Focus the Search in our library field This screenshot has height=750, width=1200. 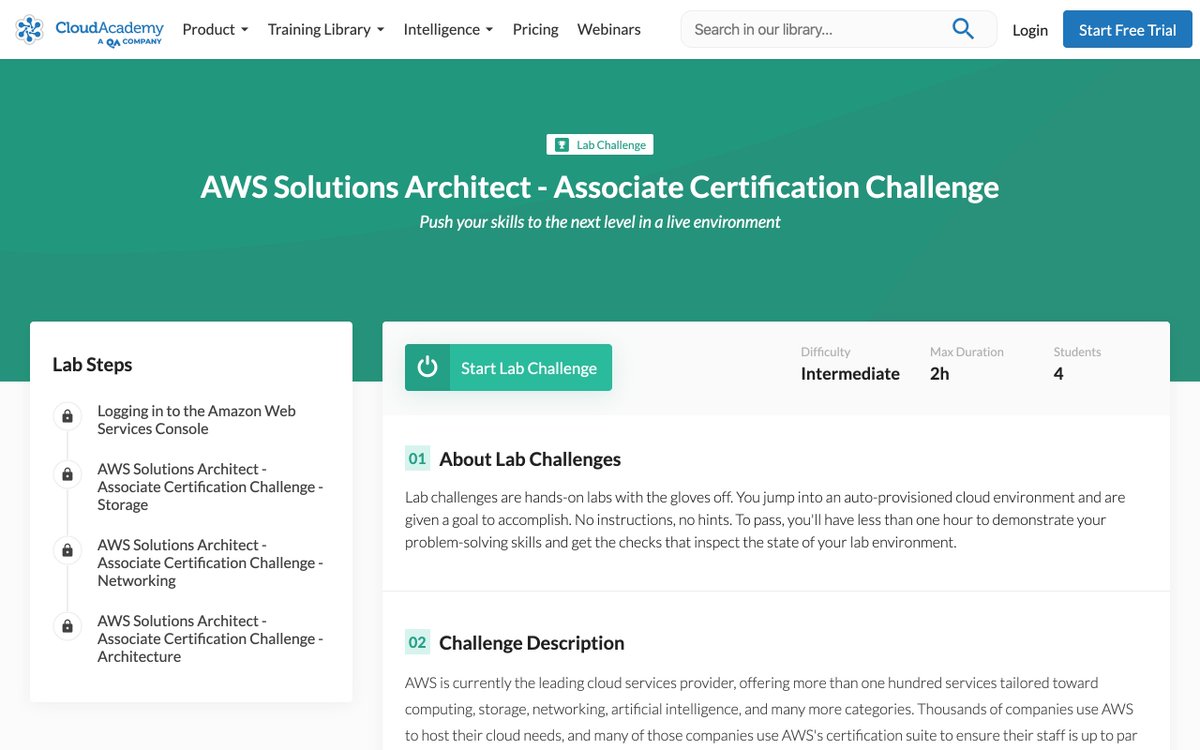pos(815,30)
